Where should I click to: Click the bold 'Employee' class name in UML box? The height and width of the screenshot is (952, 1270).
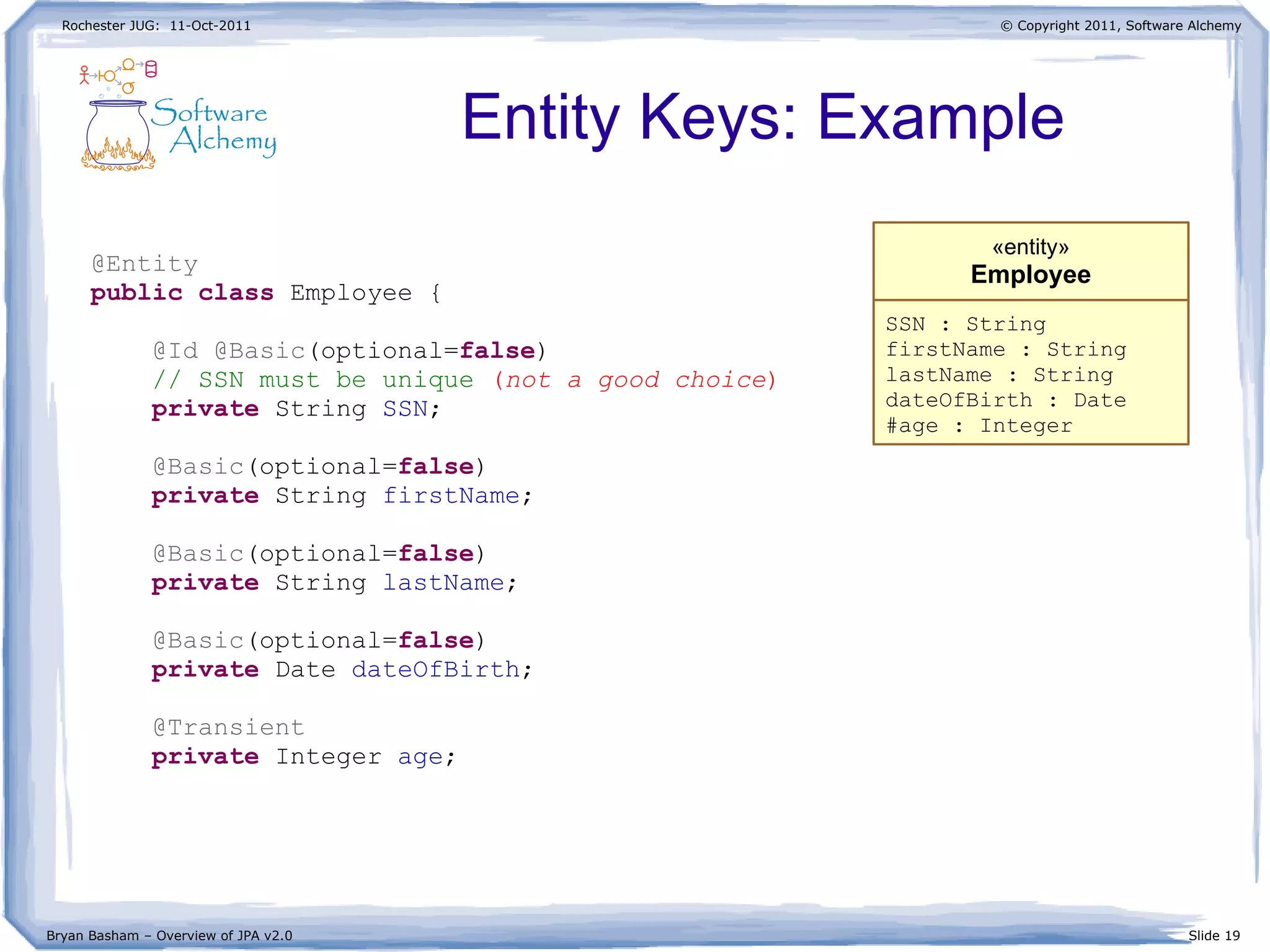[x=1031, y=274]
